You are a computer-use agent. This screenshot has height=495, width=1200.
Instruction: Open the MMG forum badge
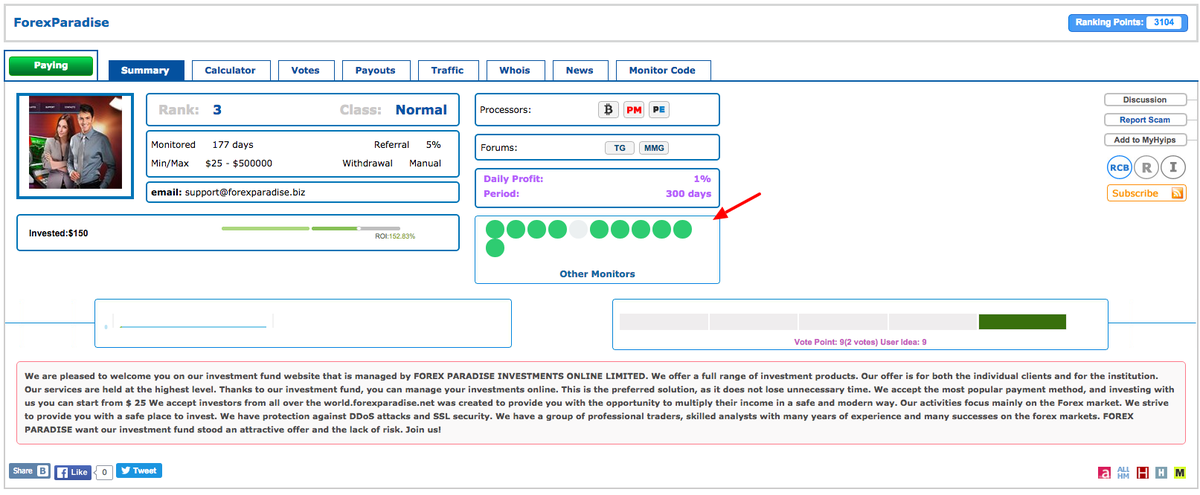(654, 148)
